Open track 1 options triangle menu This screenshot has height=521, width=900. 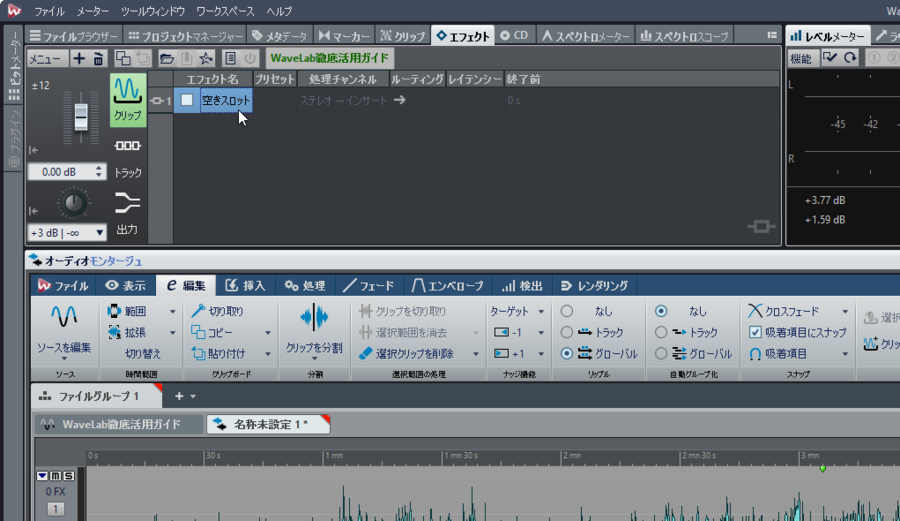tap(42, 476)
